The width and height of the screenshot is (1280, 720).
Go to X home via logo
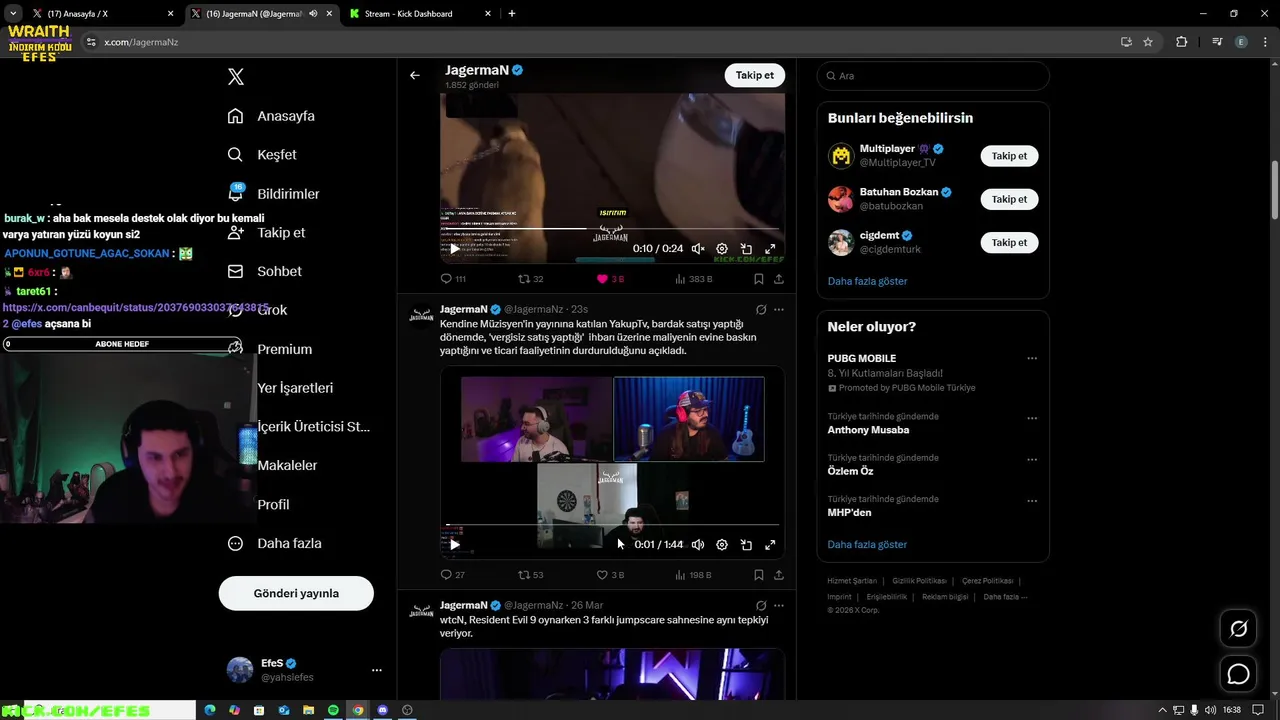coord(236,77)
